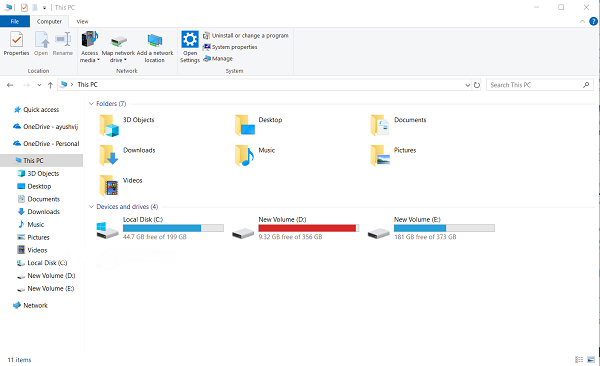Select New Volume (E:) drive
Viewport: 600px width, 366px height.
pyautogui.click(x=431, y=228)
